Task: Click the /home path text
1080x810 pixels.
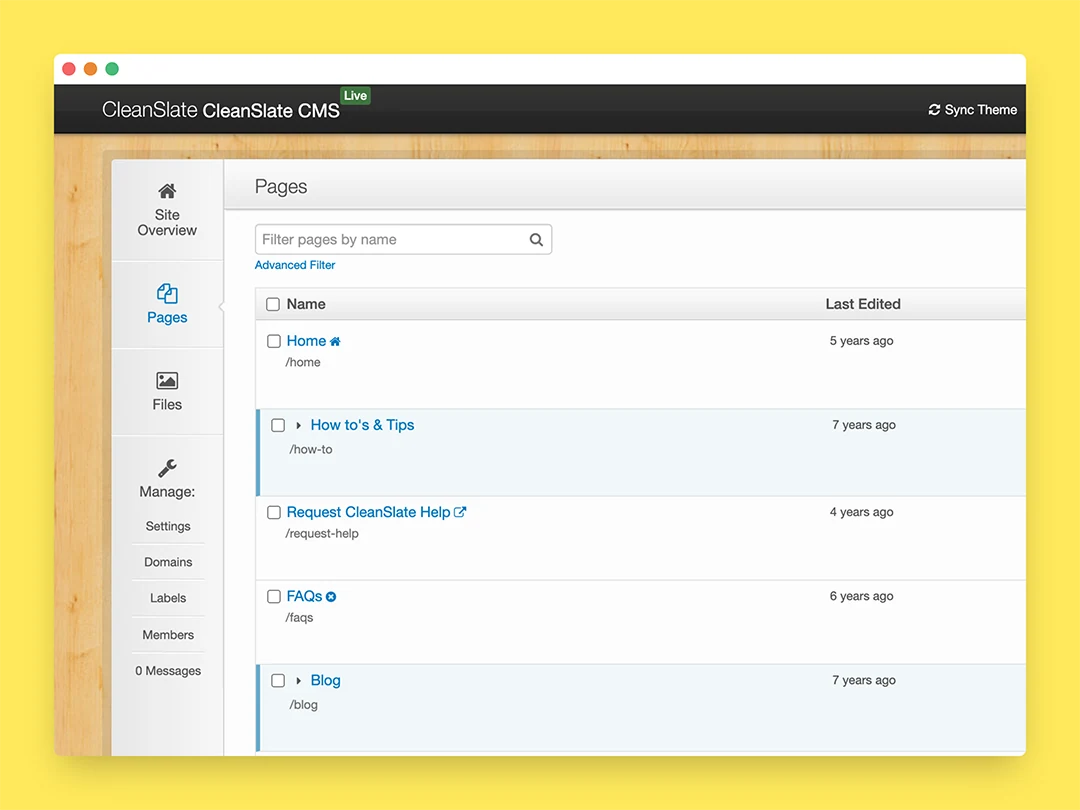Action: point(303,362)
